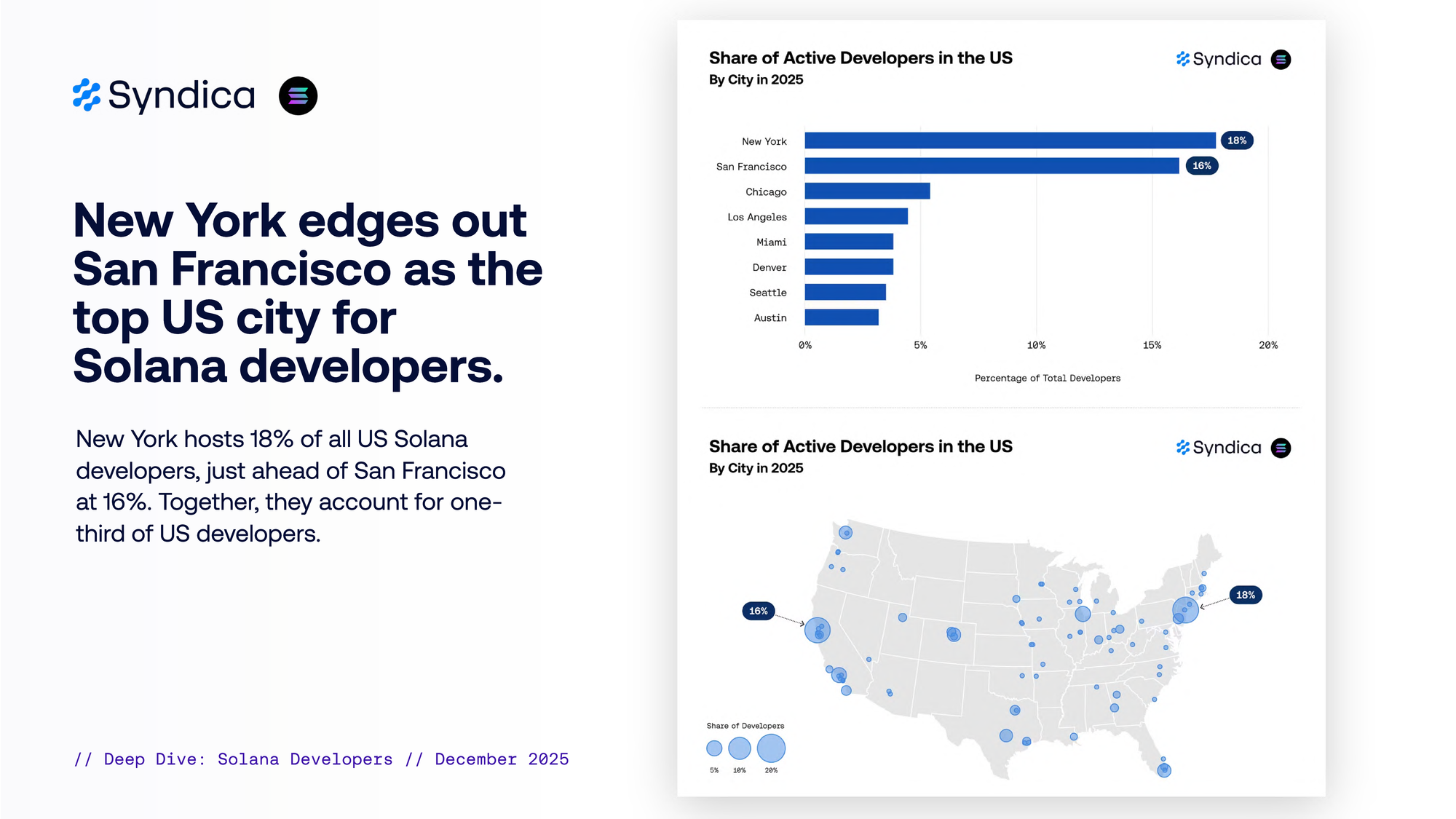Click the 16% badge next to the San Francisco bar
Screen dimensions: 1456x819
1201,166
